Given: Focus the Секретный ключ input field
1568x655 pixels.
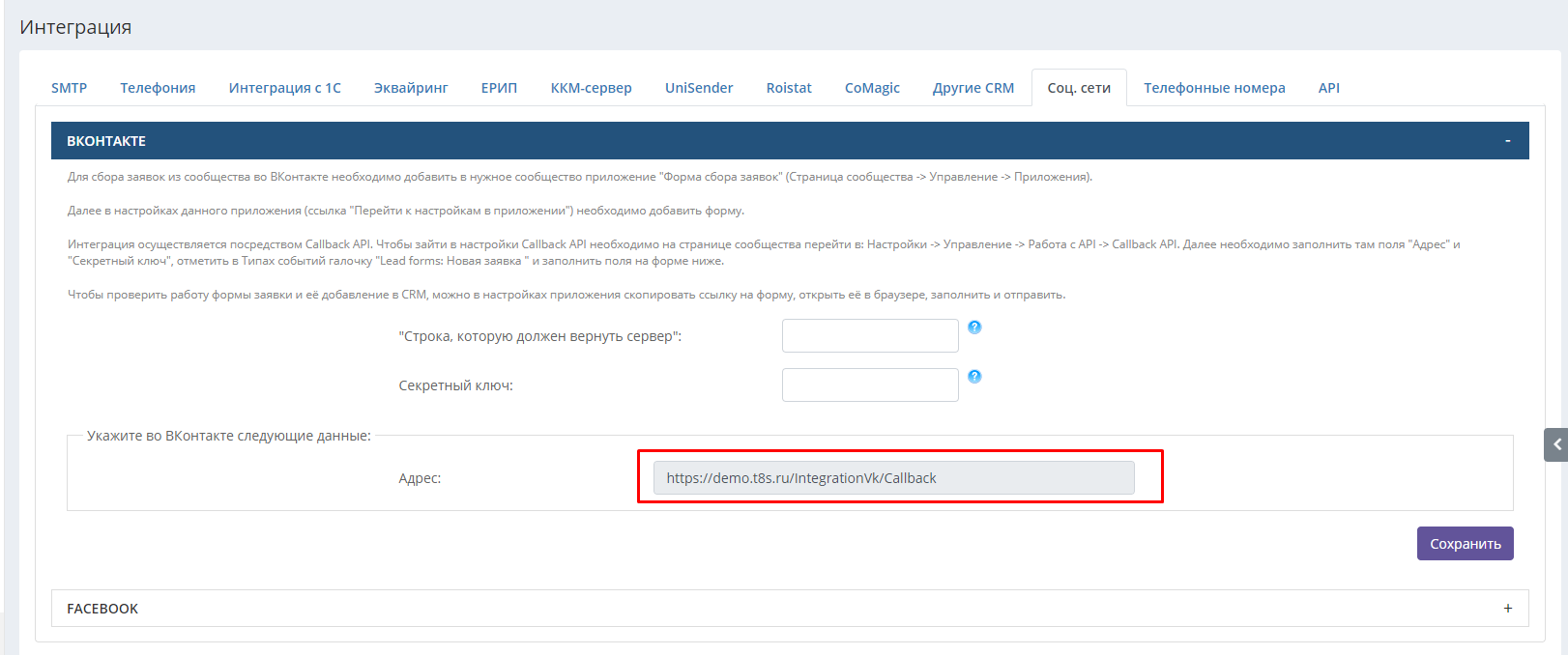Looking at the screenshot, I should pos(870,385).
